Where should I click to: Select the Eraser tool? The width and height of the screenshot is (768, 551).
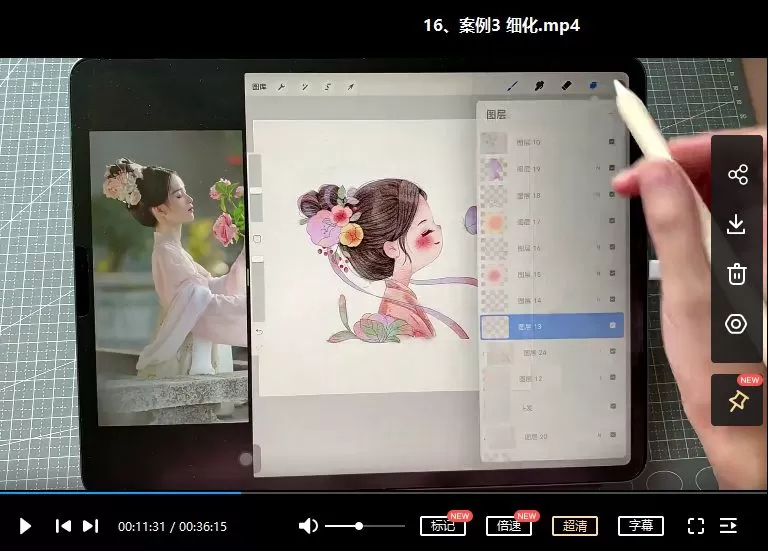pyautogui.click(x=566, y=86)
